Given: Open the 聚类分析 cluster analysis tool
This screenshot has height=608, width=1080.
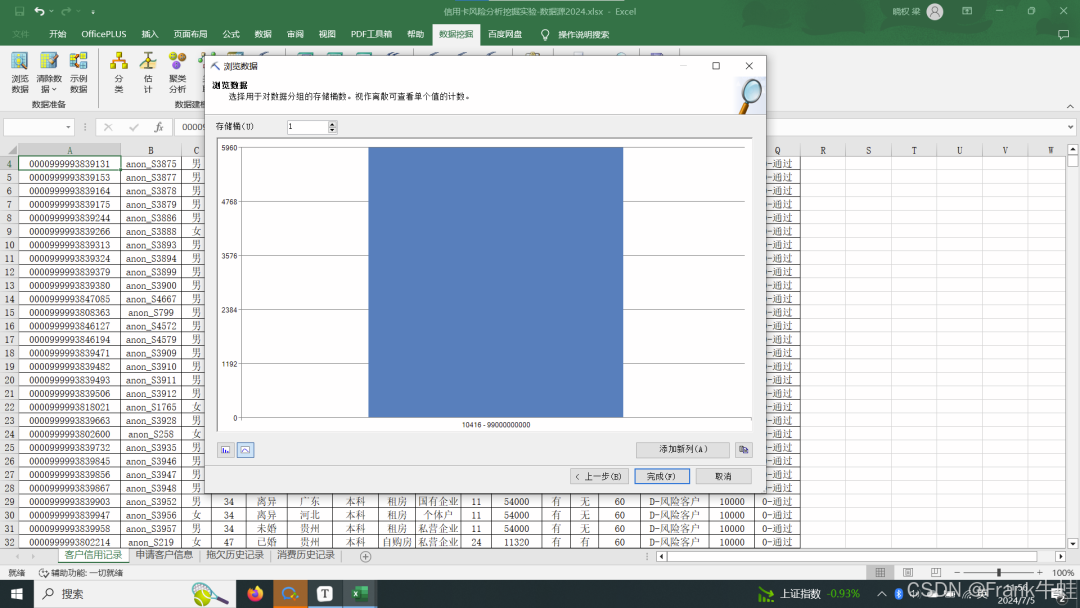Looking at the screenshot, I should point(177,71).
